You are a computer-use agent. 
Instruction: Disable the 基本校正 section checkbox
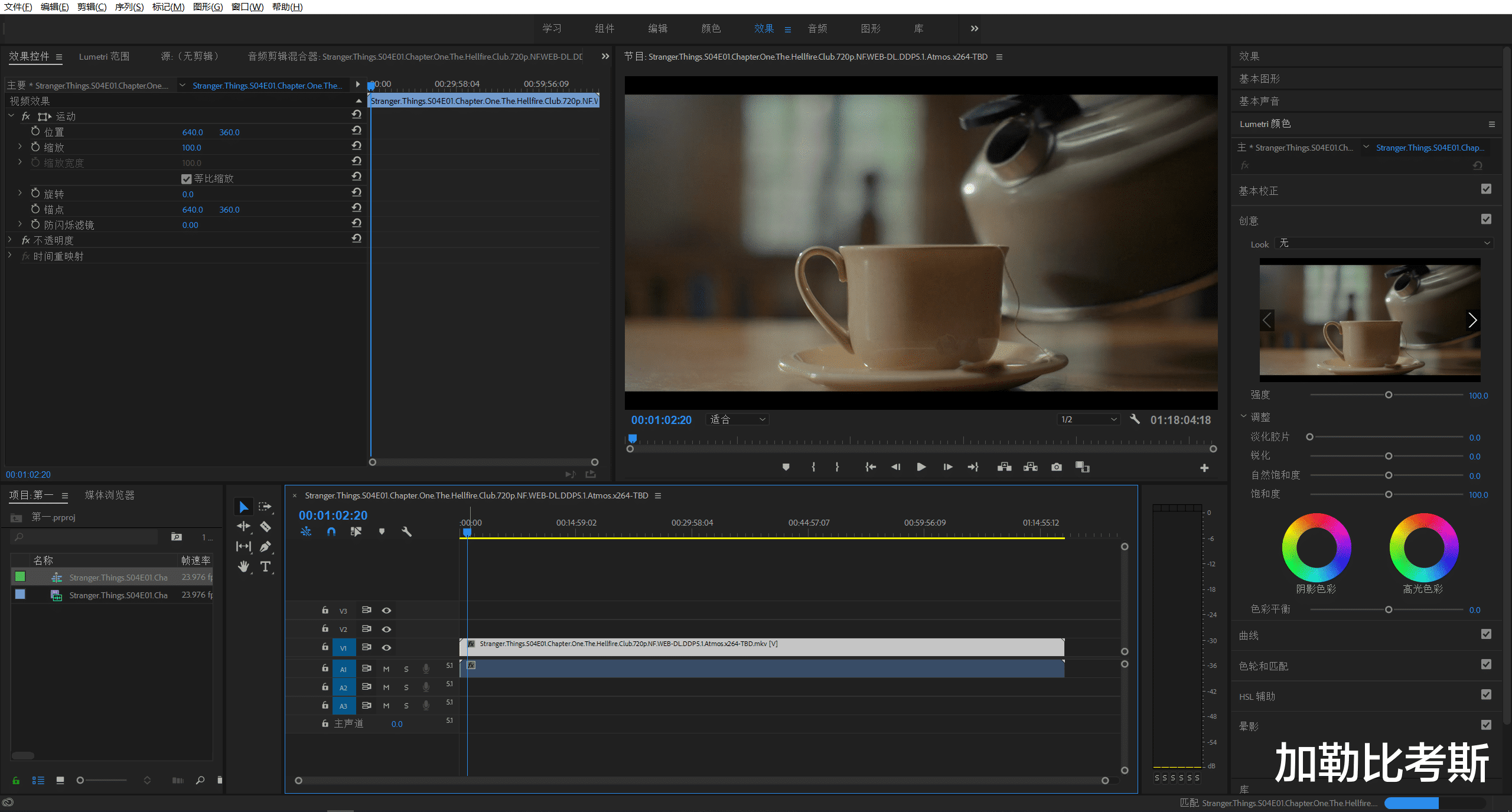pyautogui.click(x=1486, y=190)
